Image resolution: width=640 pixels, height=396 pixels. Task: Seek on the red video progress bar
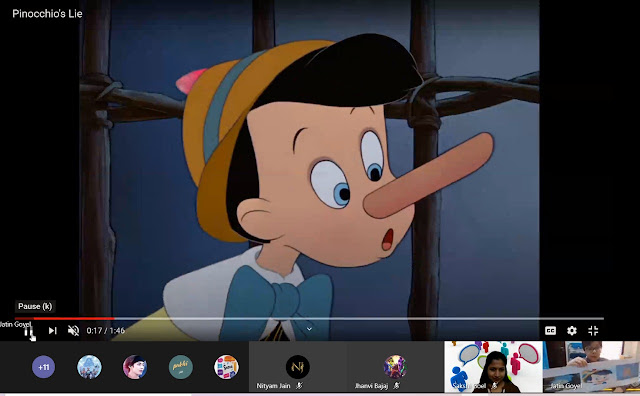309,318
